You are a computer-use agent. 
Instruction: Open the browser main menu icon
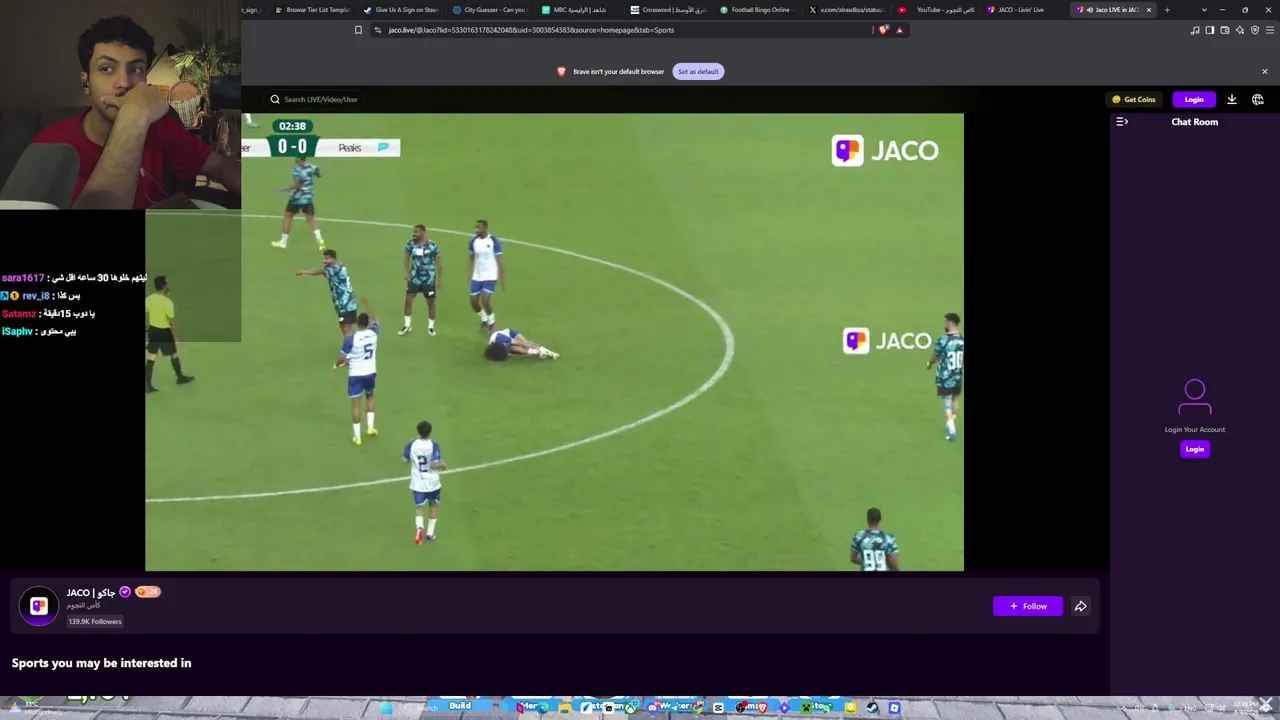[1270, 30]
